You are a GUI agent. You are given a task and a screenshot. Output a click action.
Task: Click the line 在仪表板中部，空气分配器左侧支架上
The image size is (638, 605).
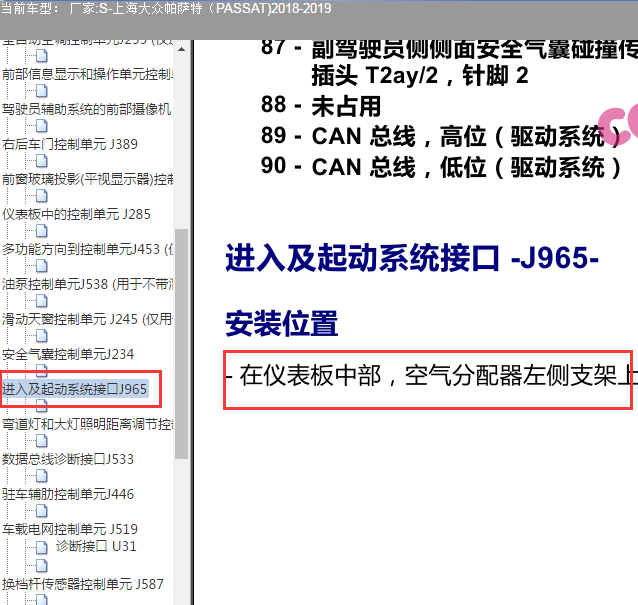[431, 376]
